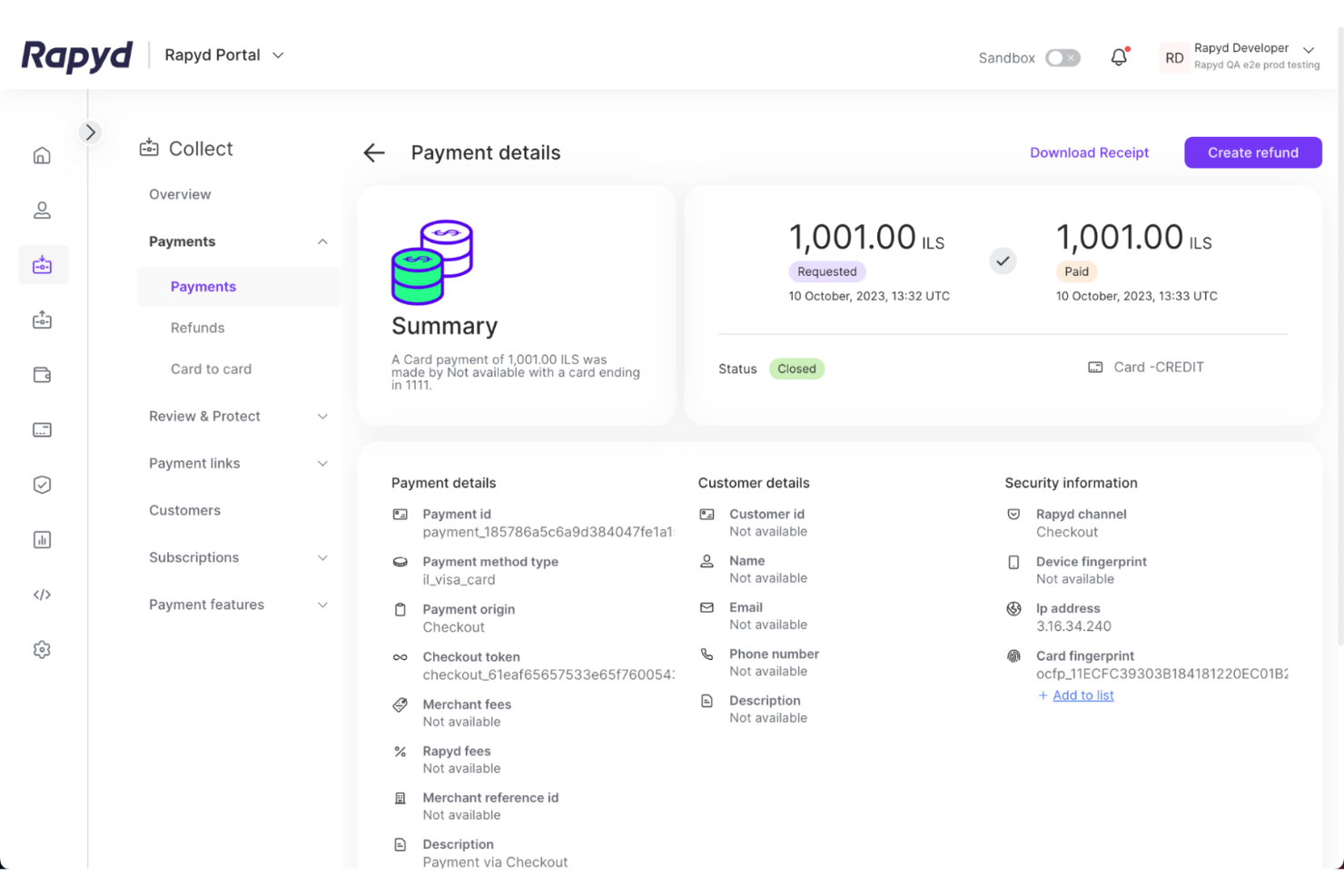Select the Collect sidebar icon with down arrow
The width and height of the screenshot is (1344, 896).
[43, 265]
